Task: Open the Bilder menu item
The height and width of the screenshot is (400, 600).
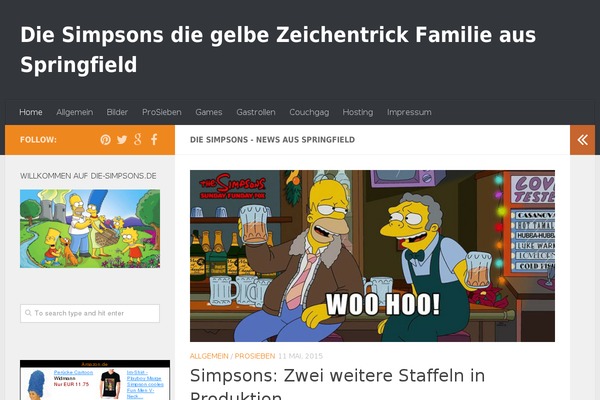Action: [x=117, y=112]
